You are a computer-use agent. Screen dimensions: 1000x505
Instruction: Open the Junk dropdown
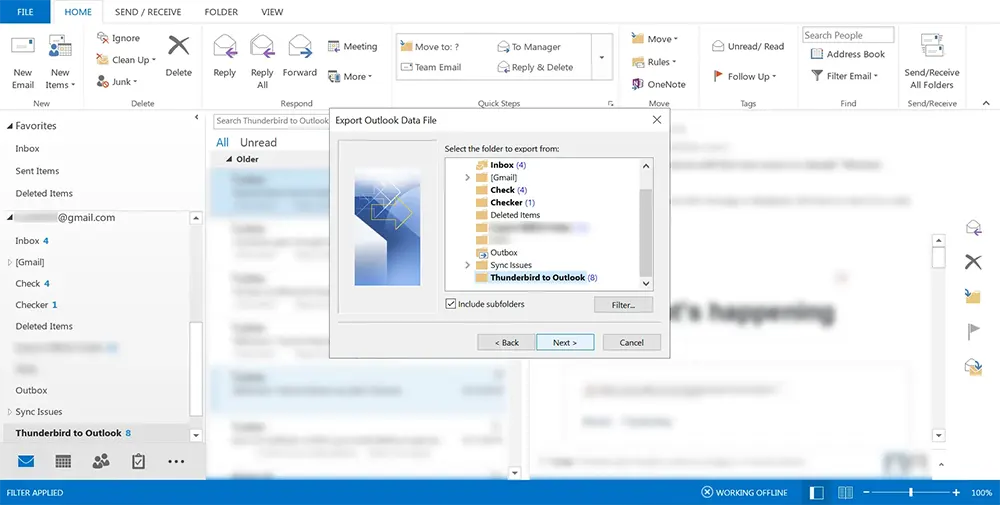coord(117,82)
